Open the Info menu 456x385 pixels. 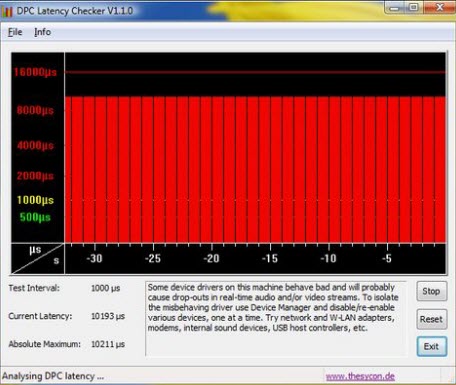click(42, 32)
